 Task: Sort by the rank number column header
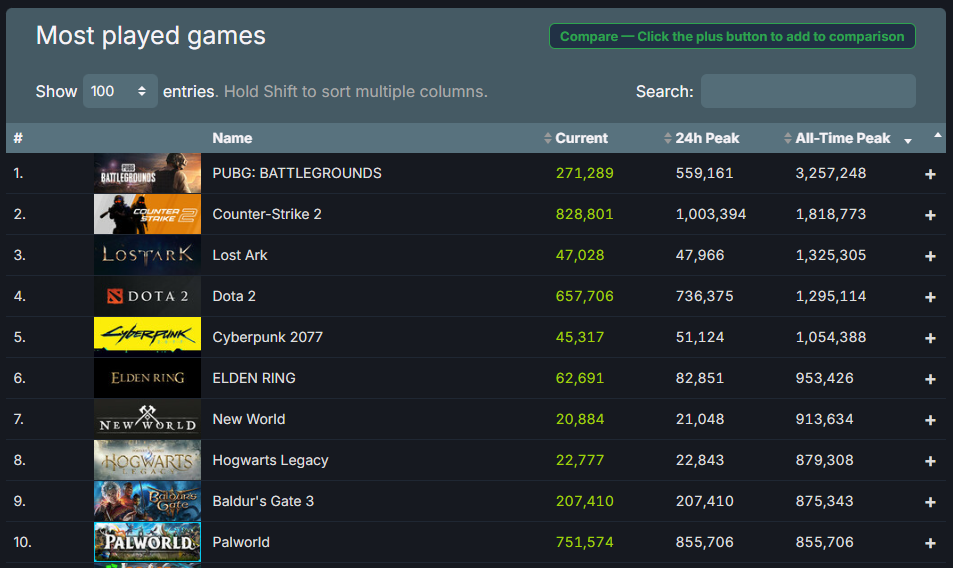18,138
